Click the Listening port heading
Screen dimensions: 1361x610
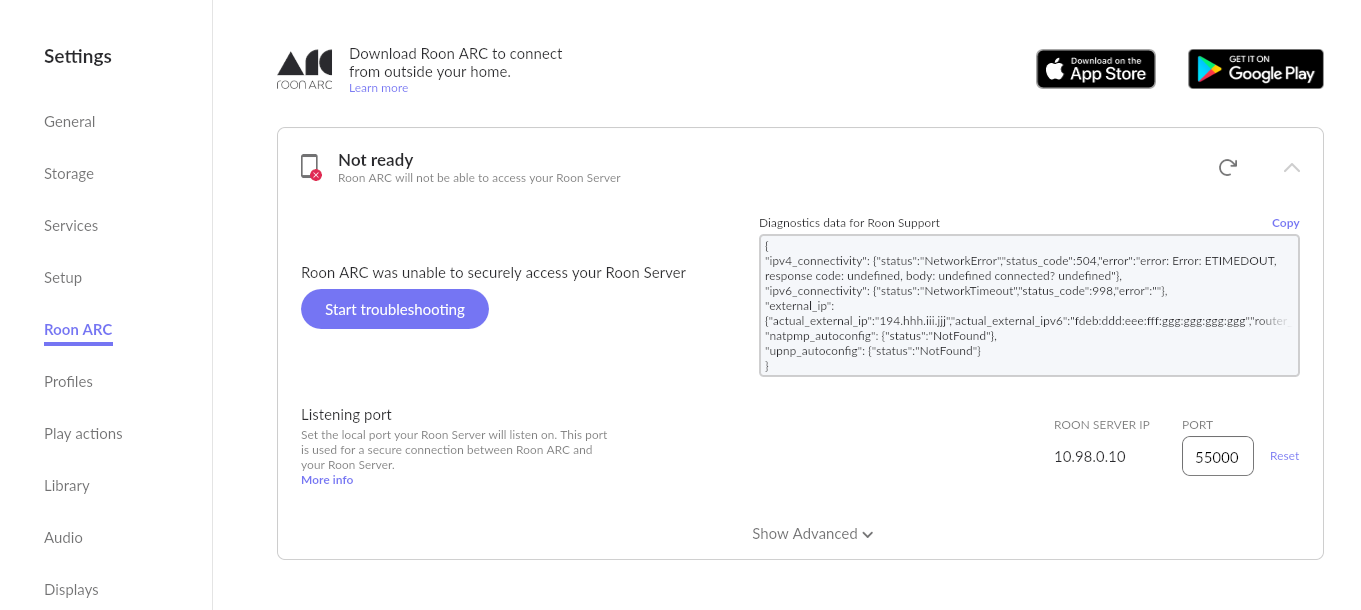[346, 415]
